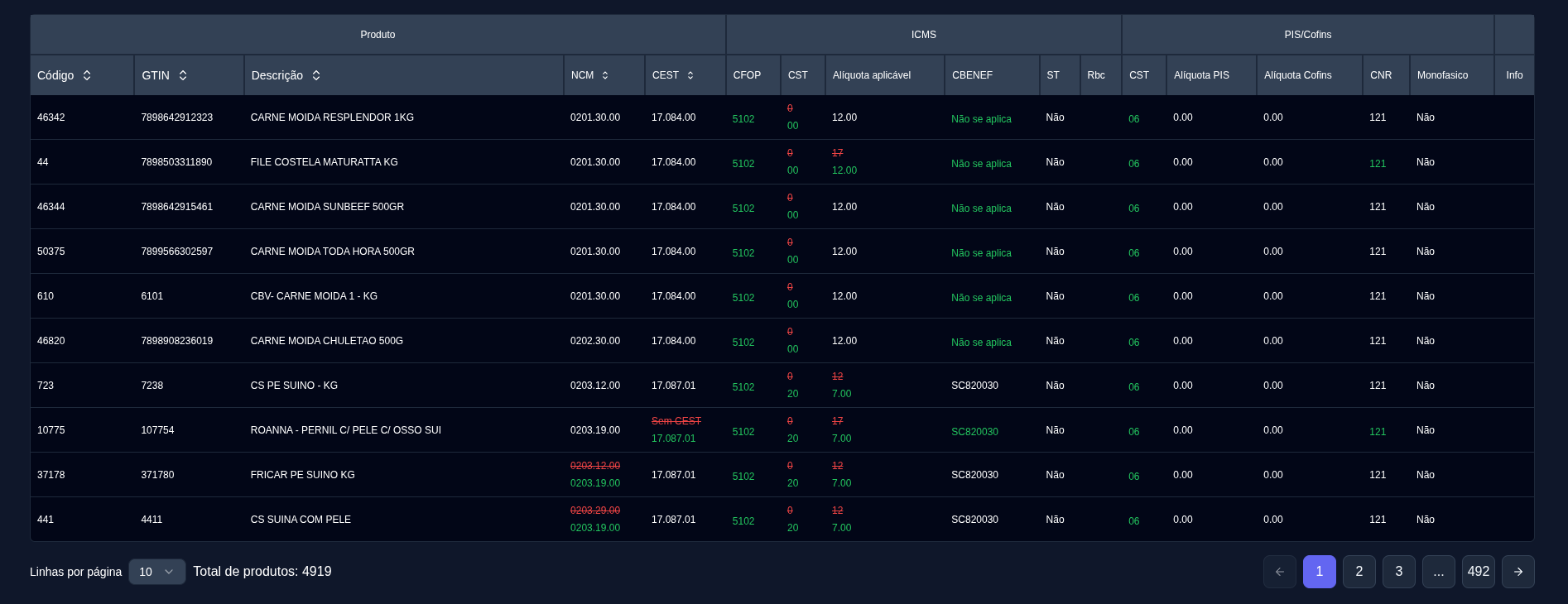Open the rows per page dropdown
This screenshot has height=604, width=1568.
[x=156, y=572]
